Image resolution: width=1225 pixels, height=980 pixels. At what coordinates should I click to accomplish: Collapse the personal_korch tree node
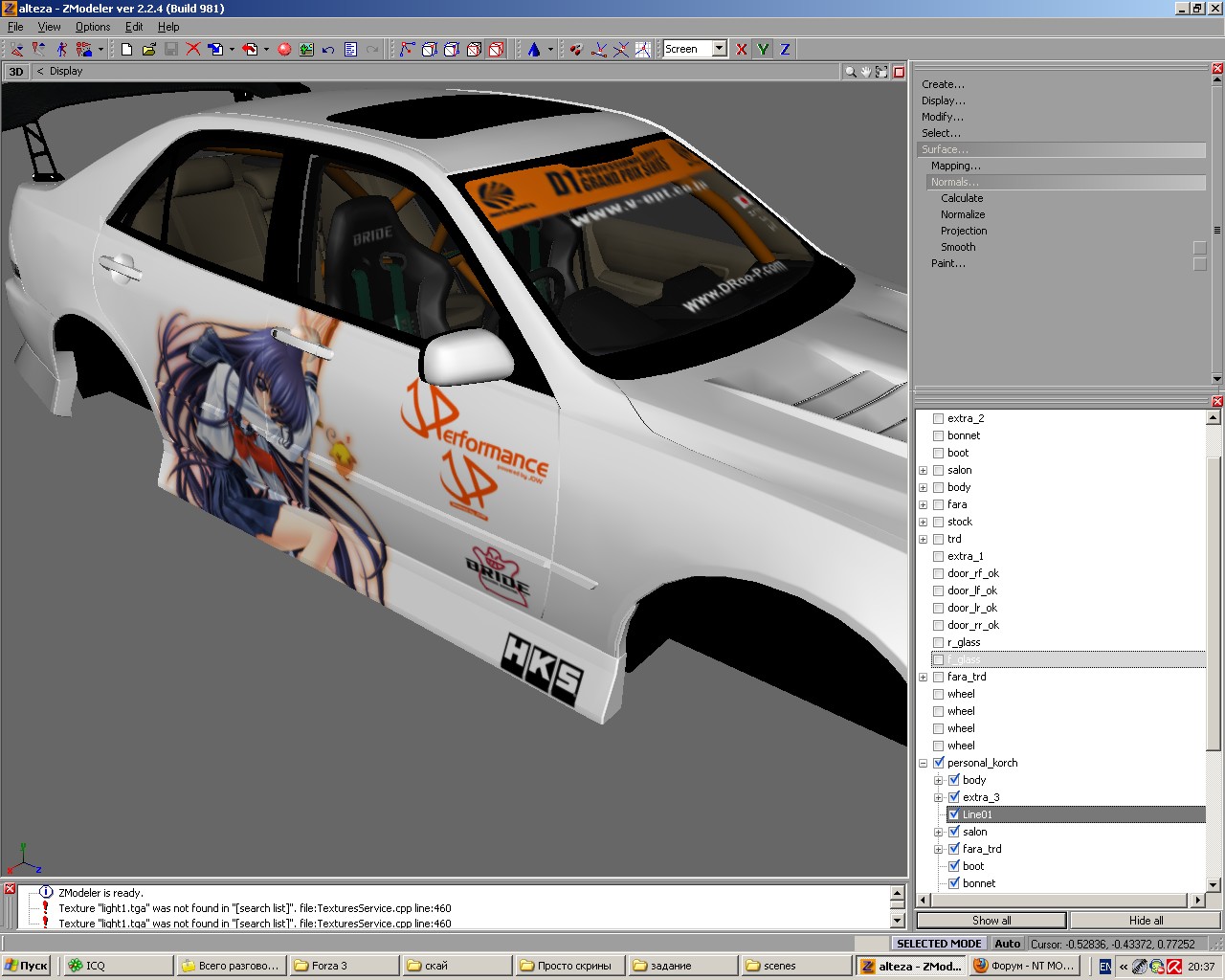[x=923, y=763]
